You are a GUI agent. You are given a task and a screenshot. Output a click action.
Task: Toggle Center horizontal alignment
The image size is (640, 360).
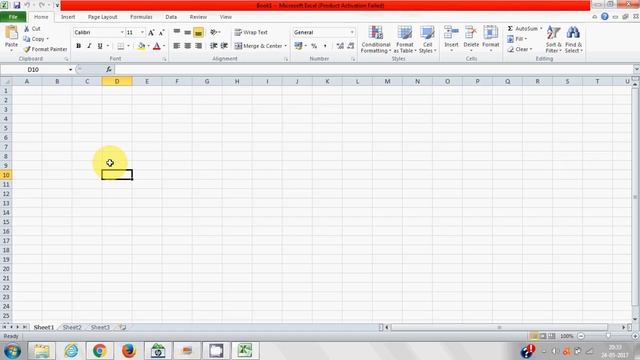(x=187, y=46)
